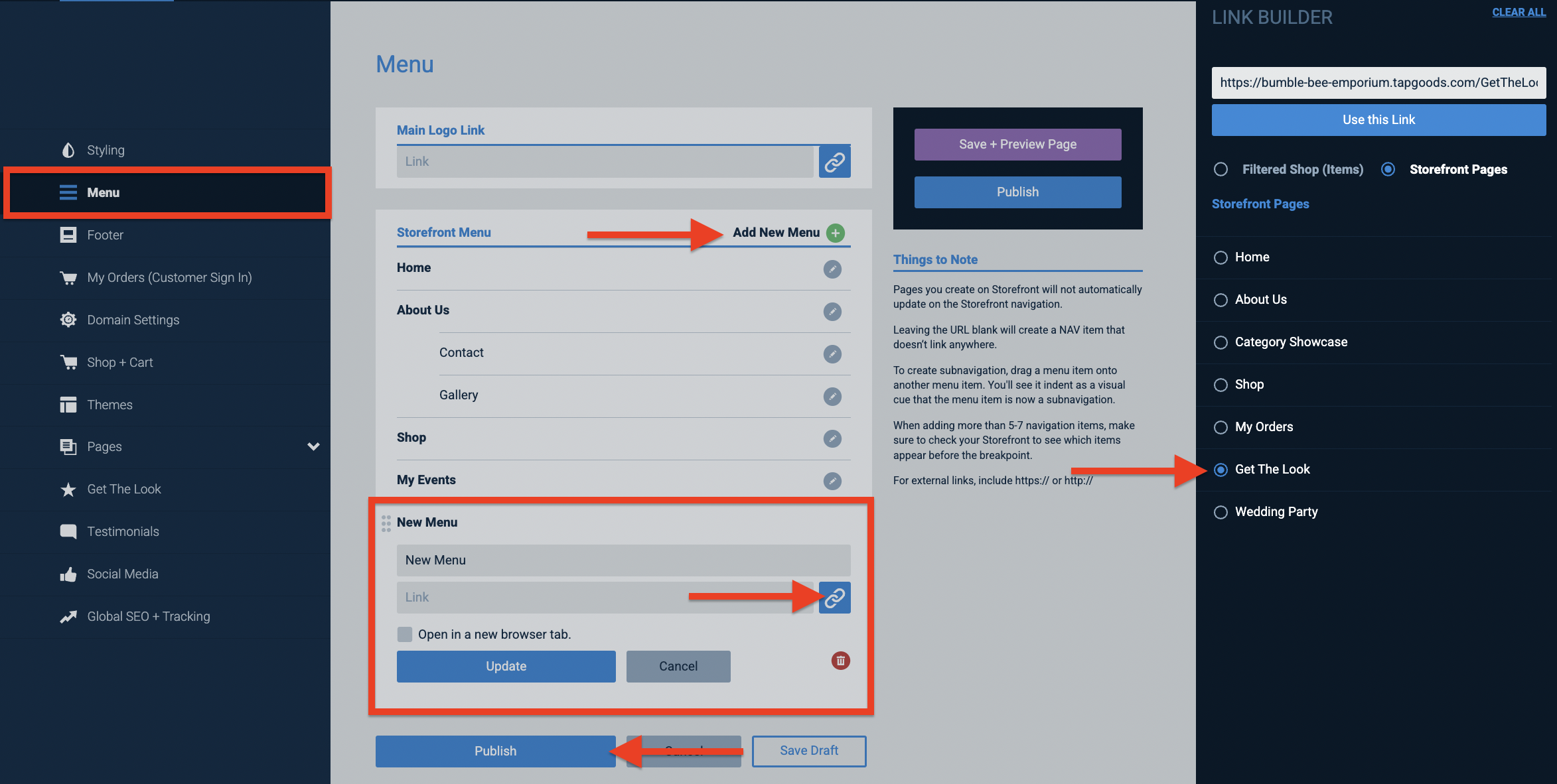Open link builder for New Menu link
Screen dimensions: 1557x784
pyautogui.click(x=835, y=598)
